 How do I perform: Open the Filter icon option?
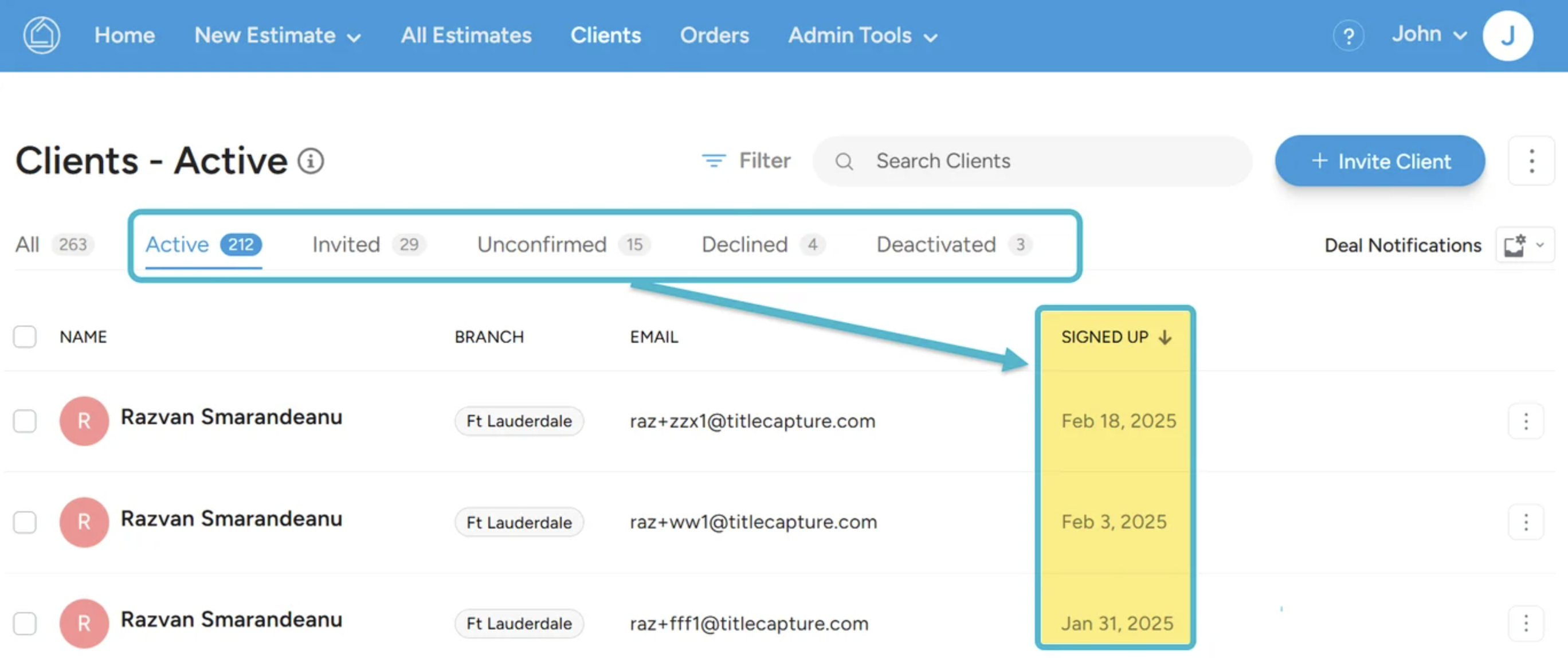714,160
